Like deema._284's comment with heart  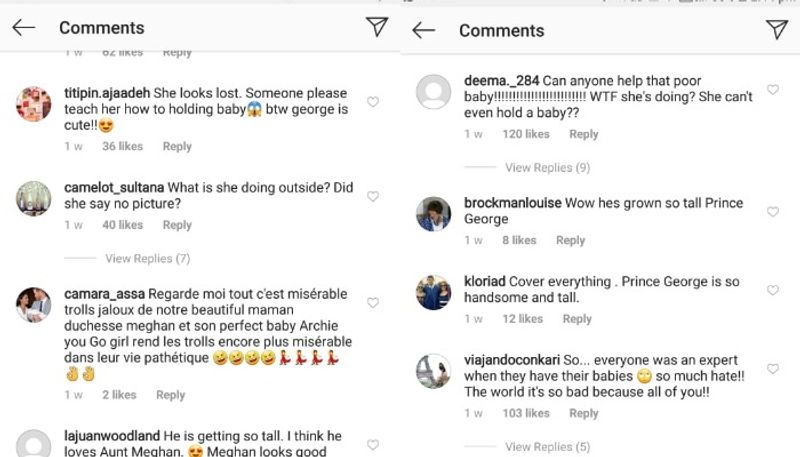pos(773,90)
